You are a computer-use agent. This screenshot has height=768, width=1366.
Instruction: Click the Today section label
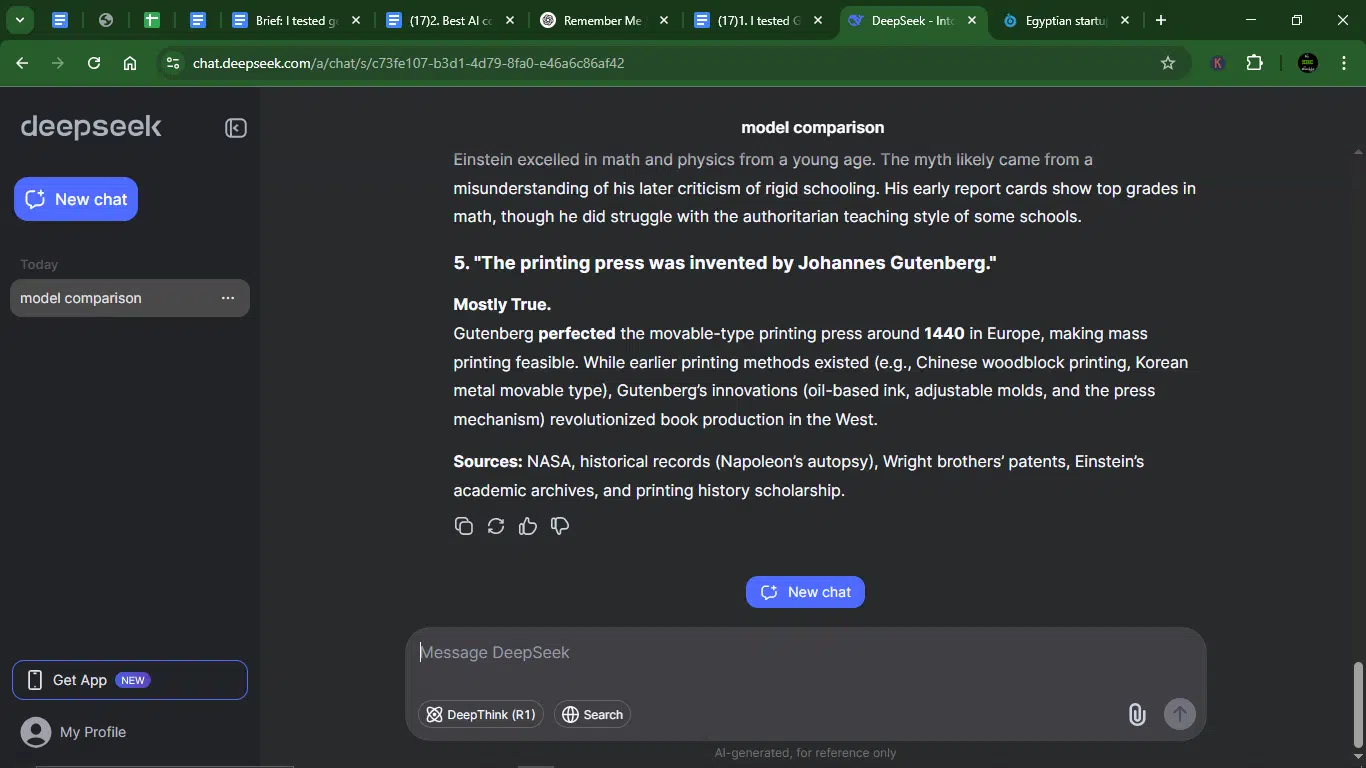point(39,264)
